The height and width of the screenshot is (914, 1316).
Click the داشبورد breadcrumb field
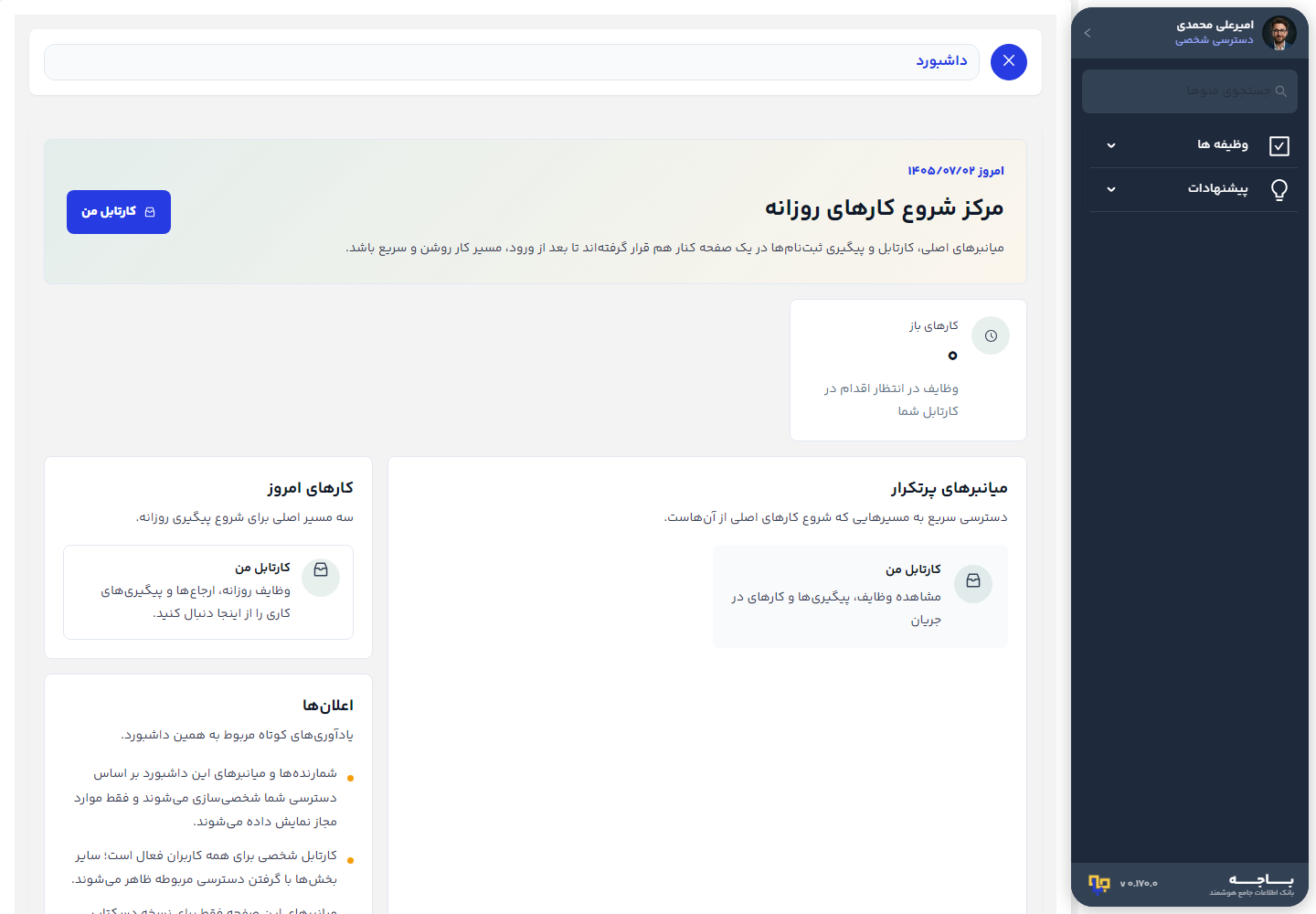click(512, 61)
